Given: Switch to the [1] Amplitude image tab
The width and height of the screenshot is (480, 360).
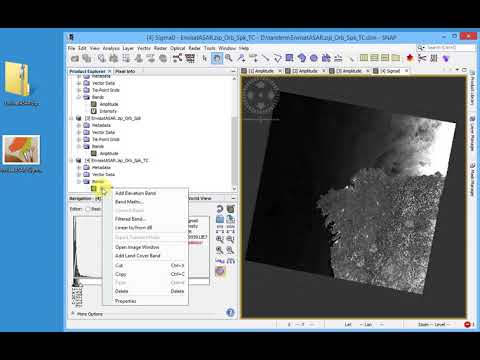Looking at the screenshot, I should click(x=261, y=71).
